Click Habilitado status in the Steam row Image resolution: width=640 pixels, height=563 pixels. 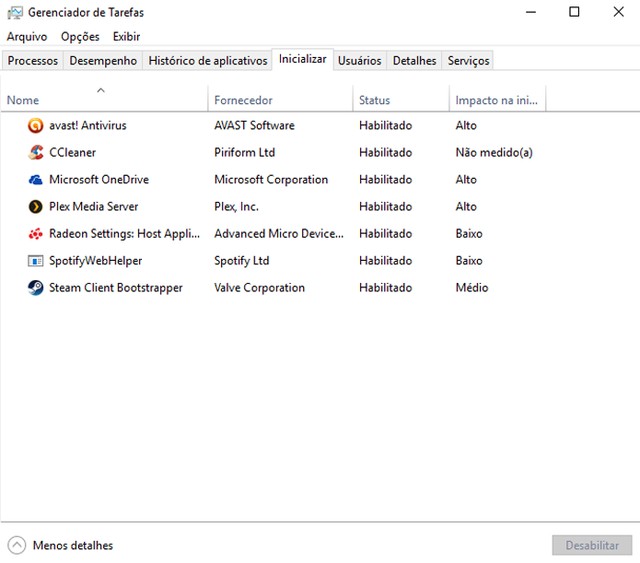click(x=385, y=287)
